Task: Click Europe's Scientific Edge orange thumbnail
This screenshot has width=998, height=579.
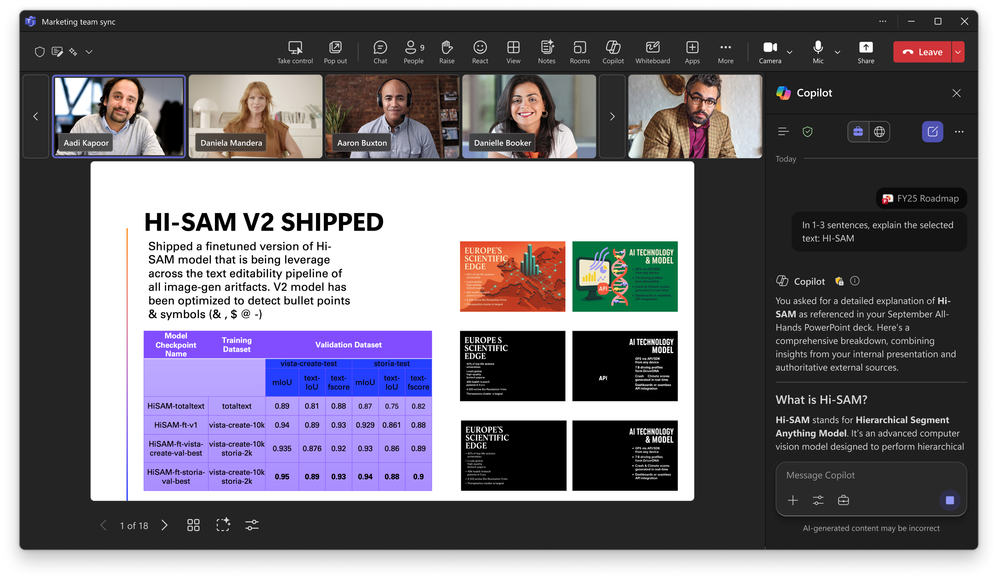Action: 512,276
